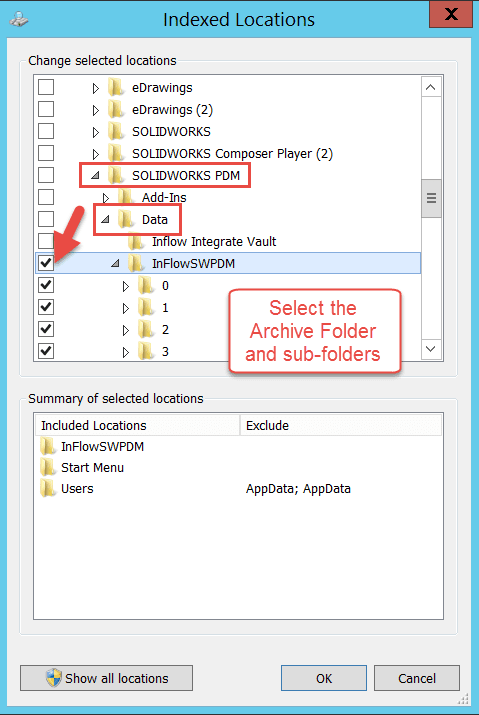Image resolution: width=479 pixels, height=715 pixels.
Task: Collapse the SOLIDWORKS PDM node
Action: (x=95, y=175)
